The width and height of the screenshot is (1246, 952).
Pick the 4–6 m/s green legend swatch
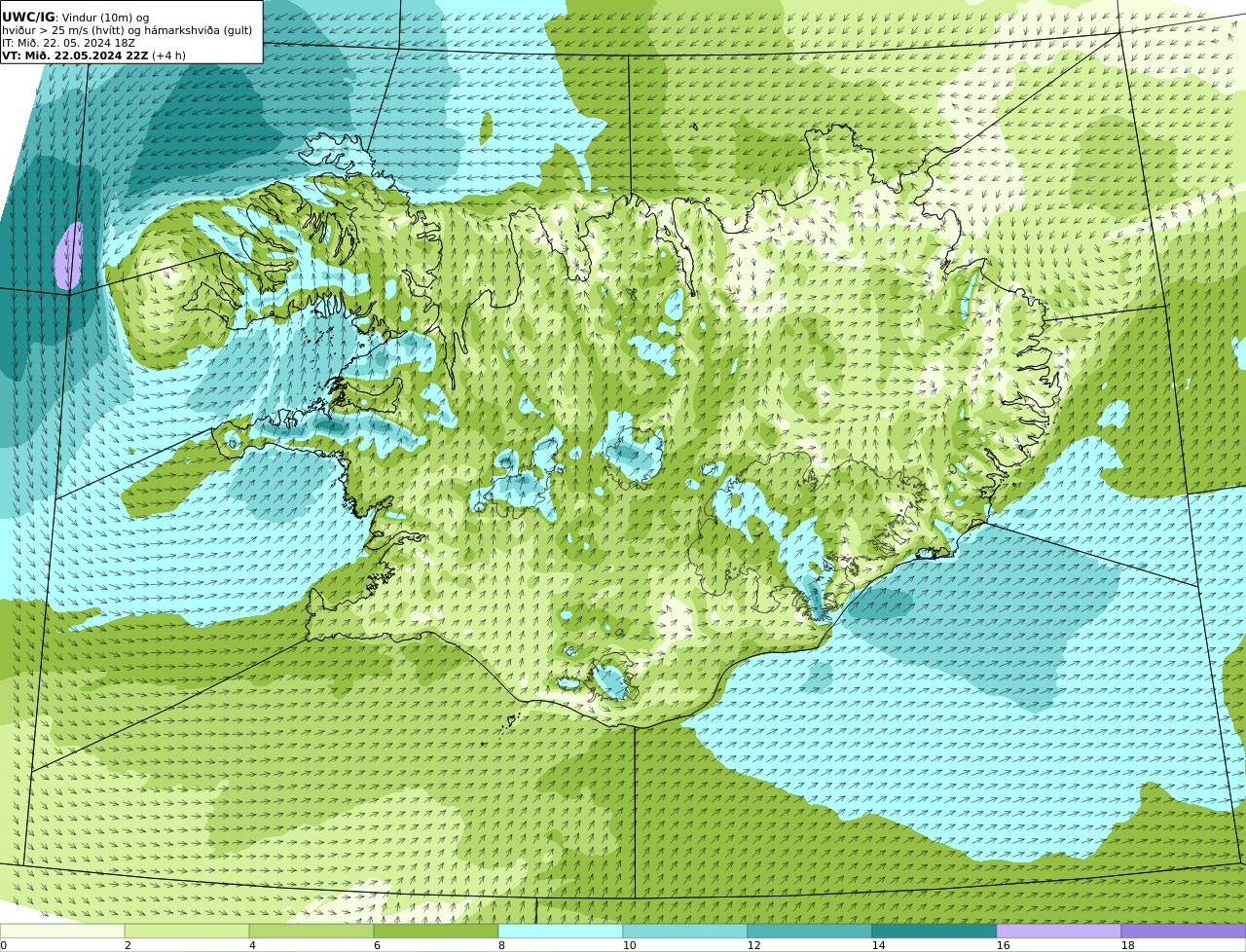click(x=311, y=931)
